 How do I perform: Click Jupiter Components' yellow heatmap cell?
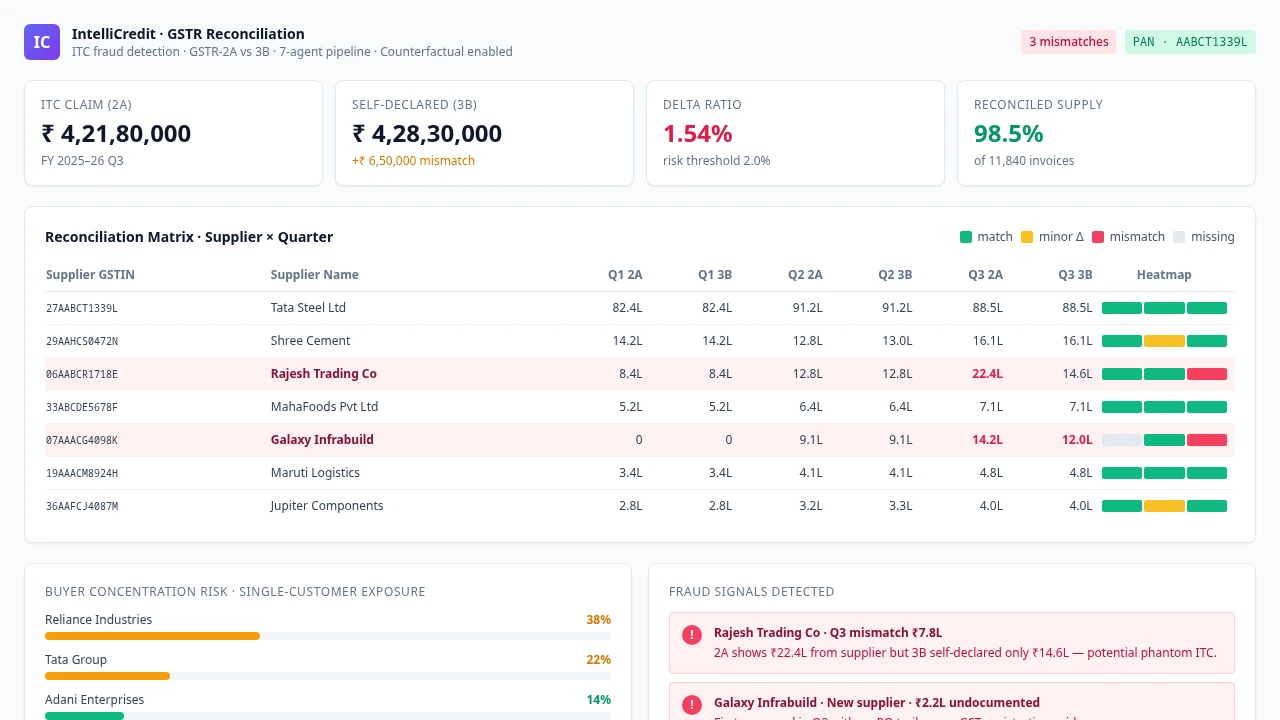coord(1164,506)
